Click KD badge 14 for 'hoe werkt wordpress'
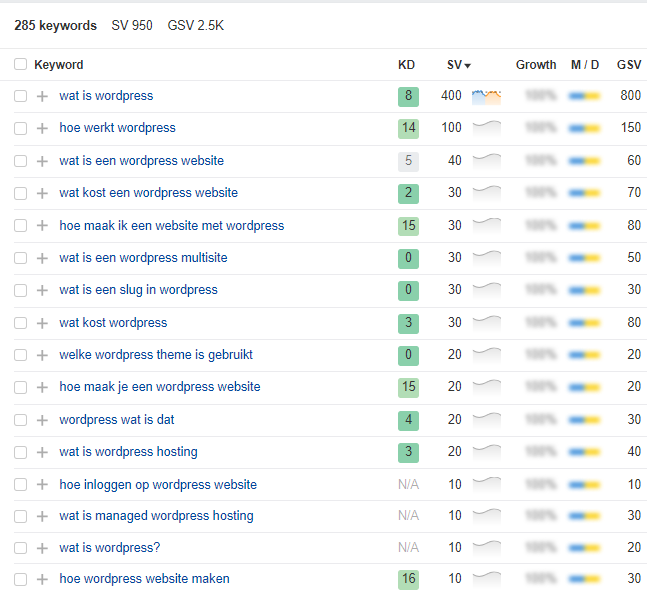This screenshot has width=647, height=593. [408, 128]
